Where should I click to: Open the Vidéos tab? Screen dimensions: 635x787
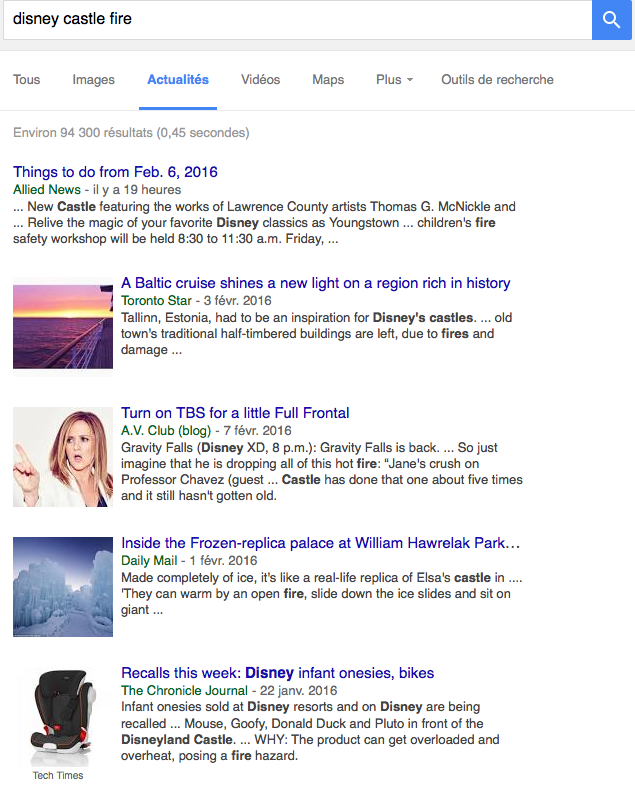(x=261, y=79)
